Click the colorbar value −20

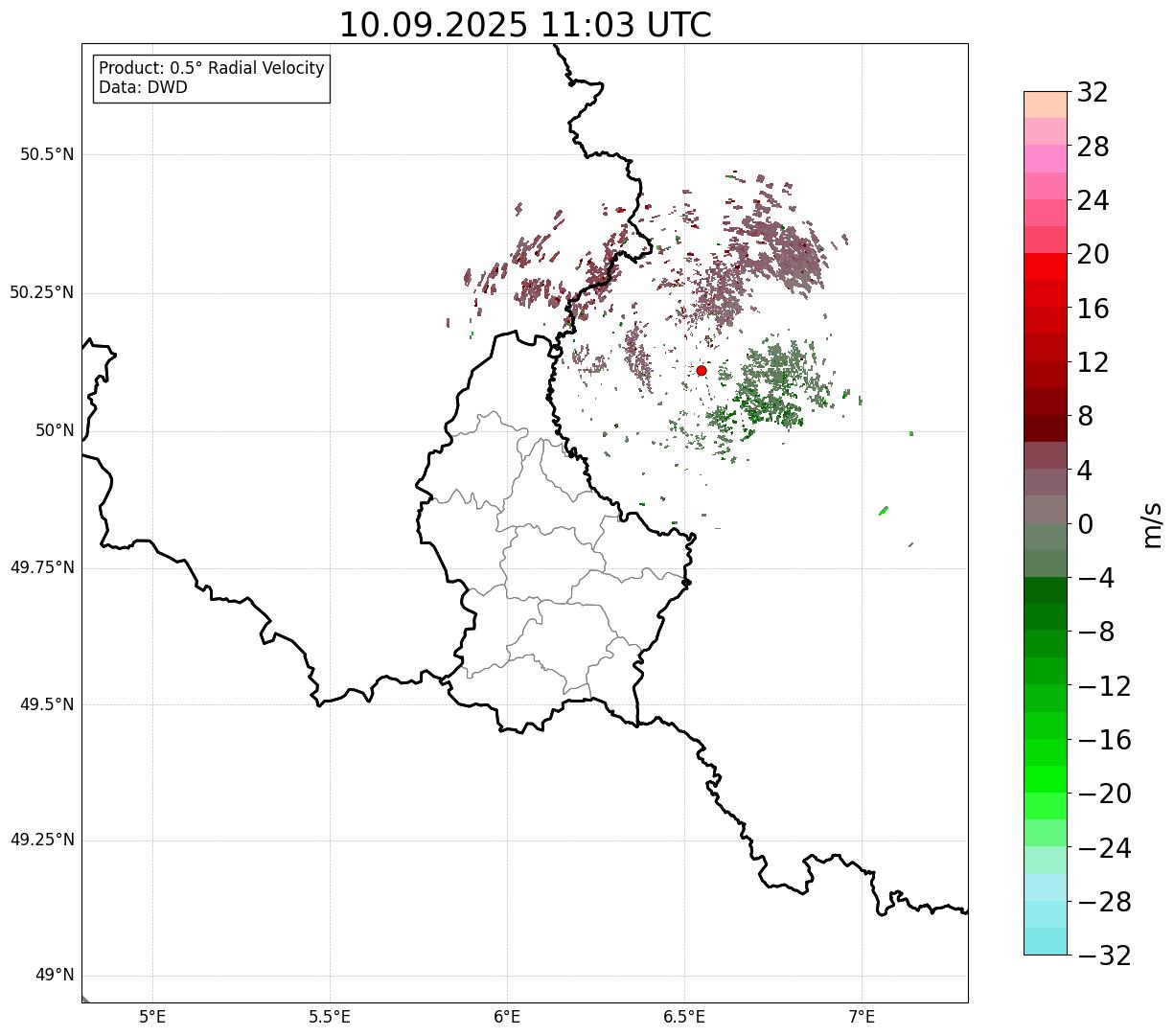tap(1104, 794)
